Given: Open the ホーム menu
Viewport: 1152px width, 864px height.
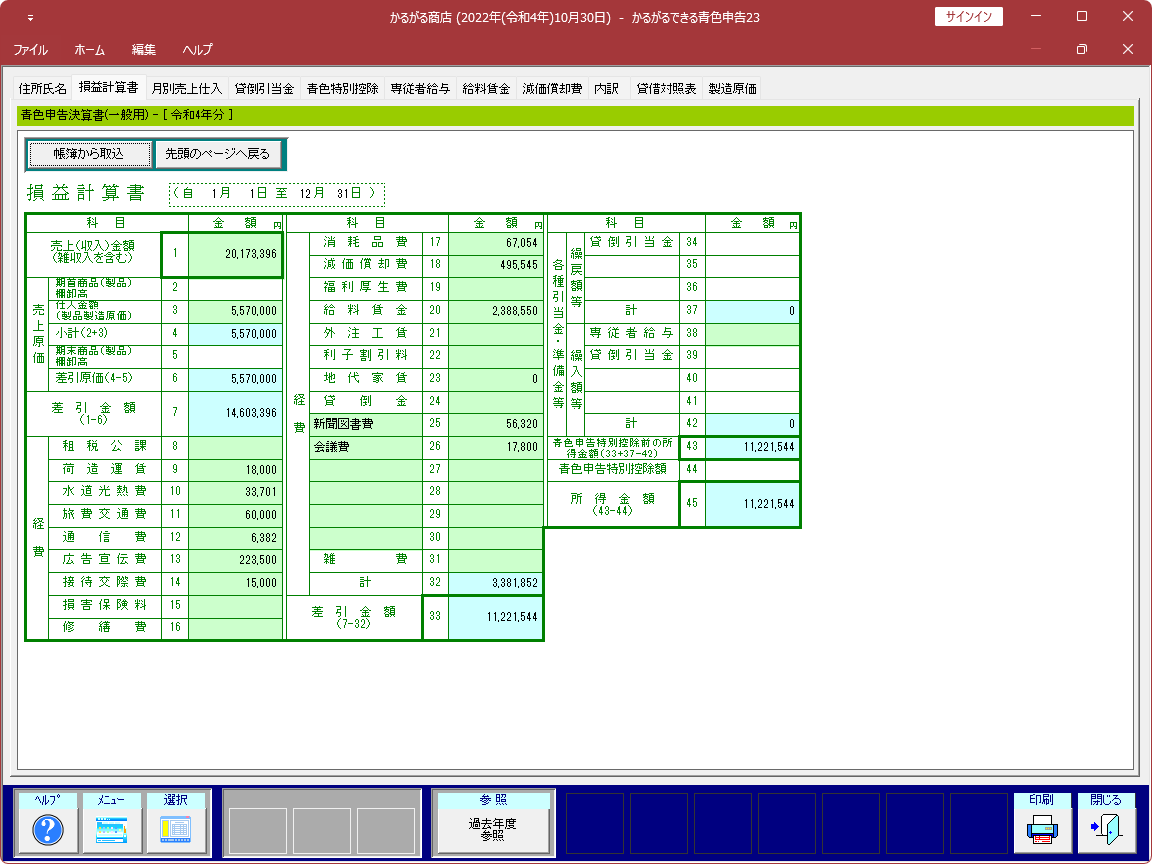Looking at the screenshot, I should pos(90,50).
